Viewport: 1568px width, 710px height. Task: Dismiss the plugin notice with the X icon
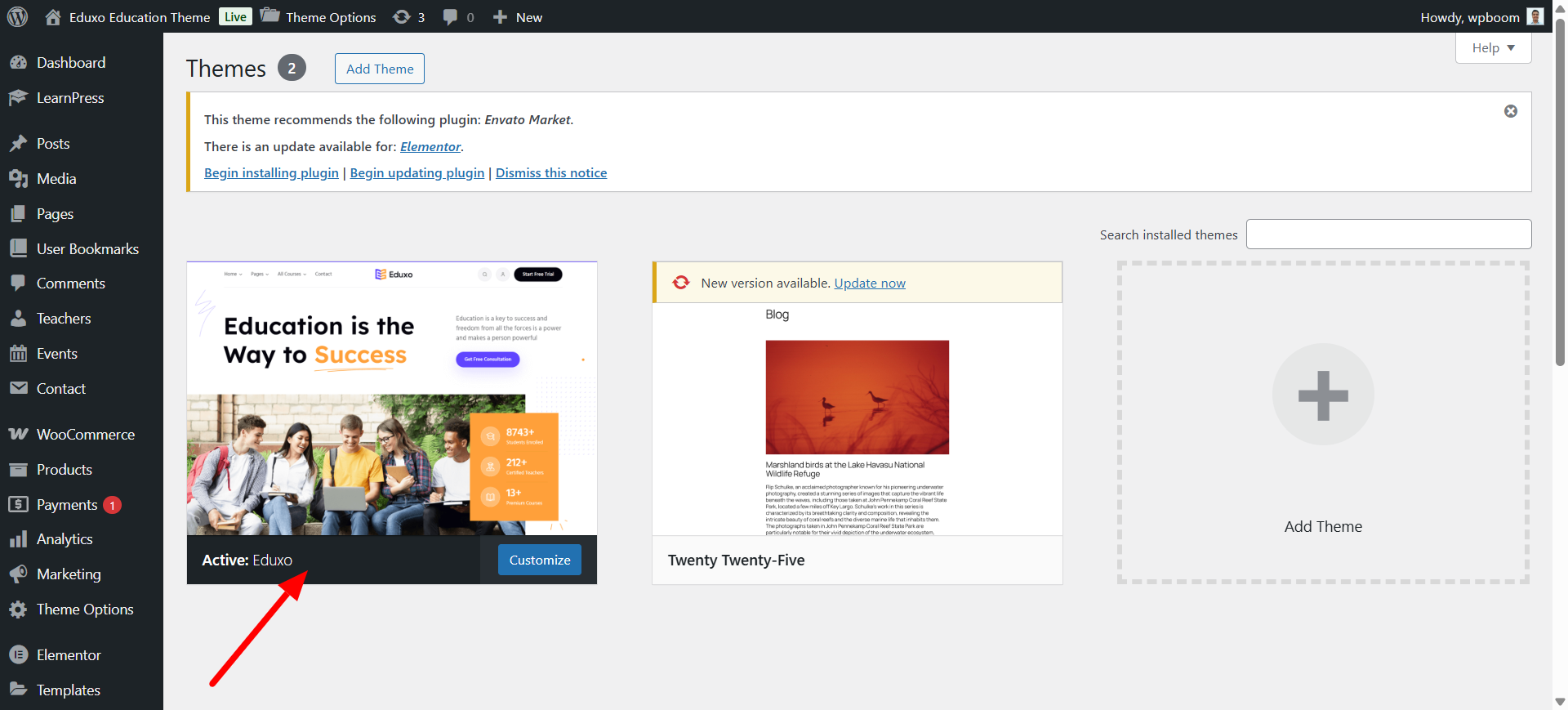(x=1511, y=111)
